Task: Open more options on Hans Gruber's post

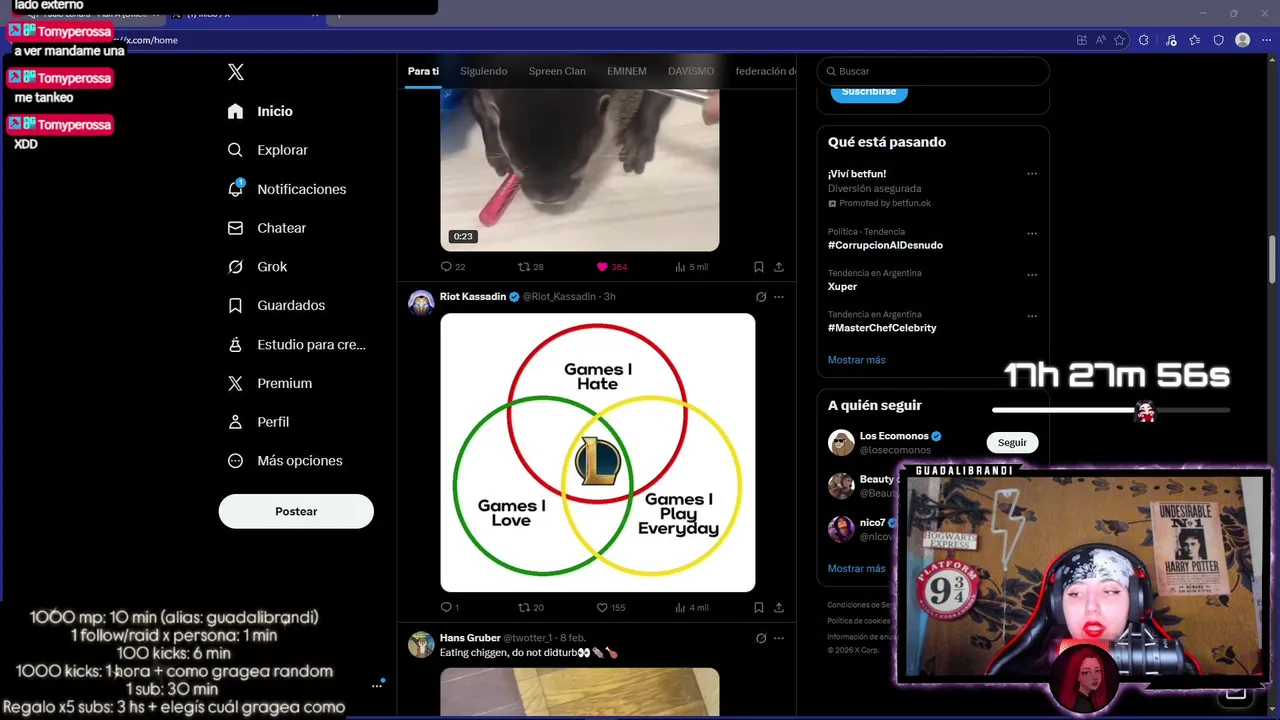Action: (x=779, y=638)
